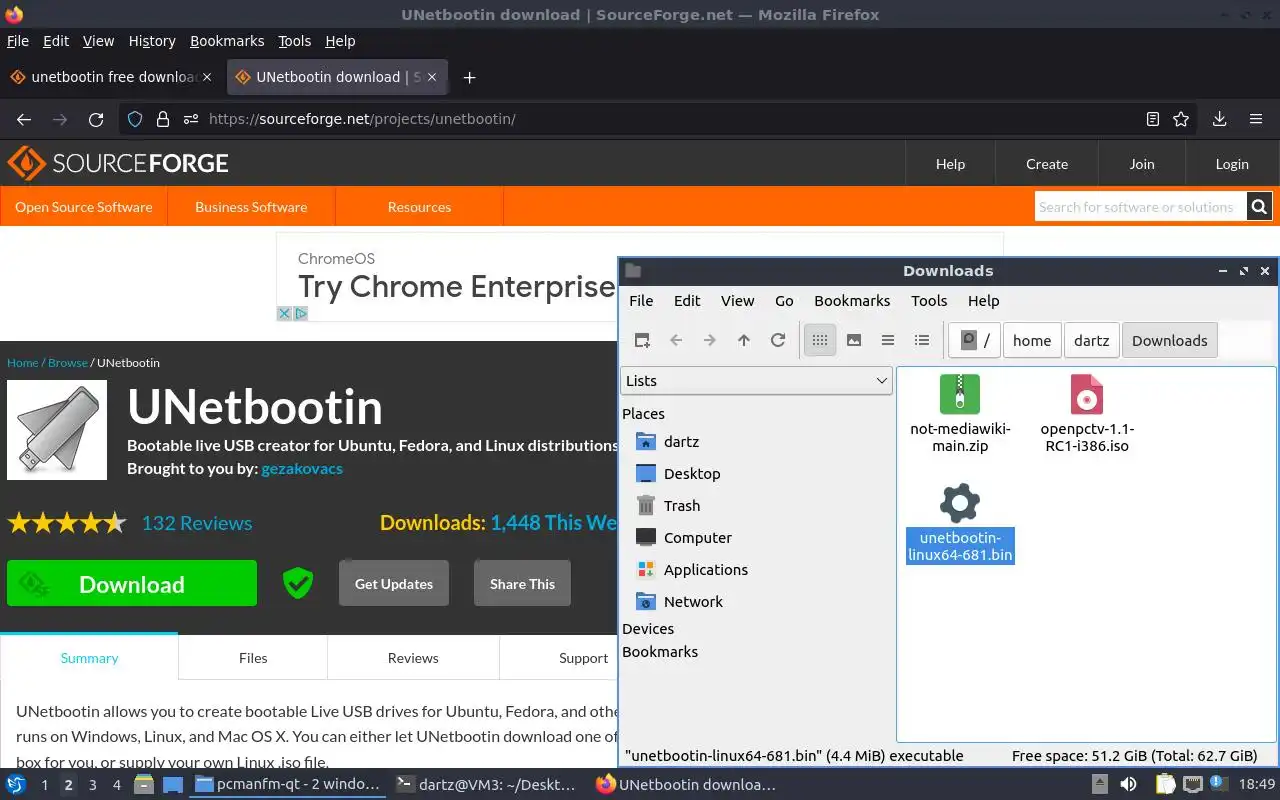Click the file manager back arrow
The image size is (1280, 800).
pyautogui.click(x=676, y=340)
